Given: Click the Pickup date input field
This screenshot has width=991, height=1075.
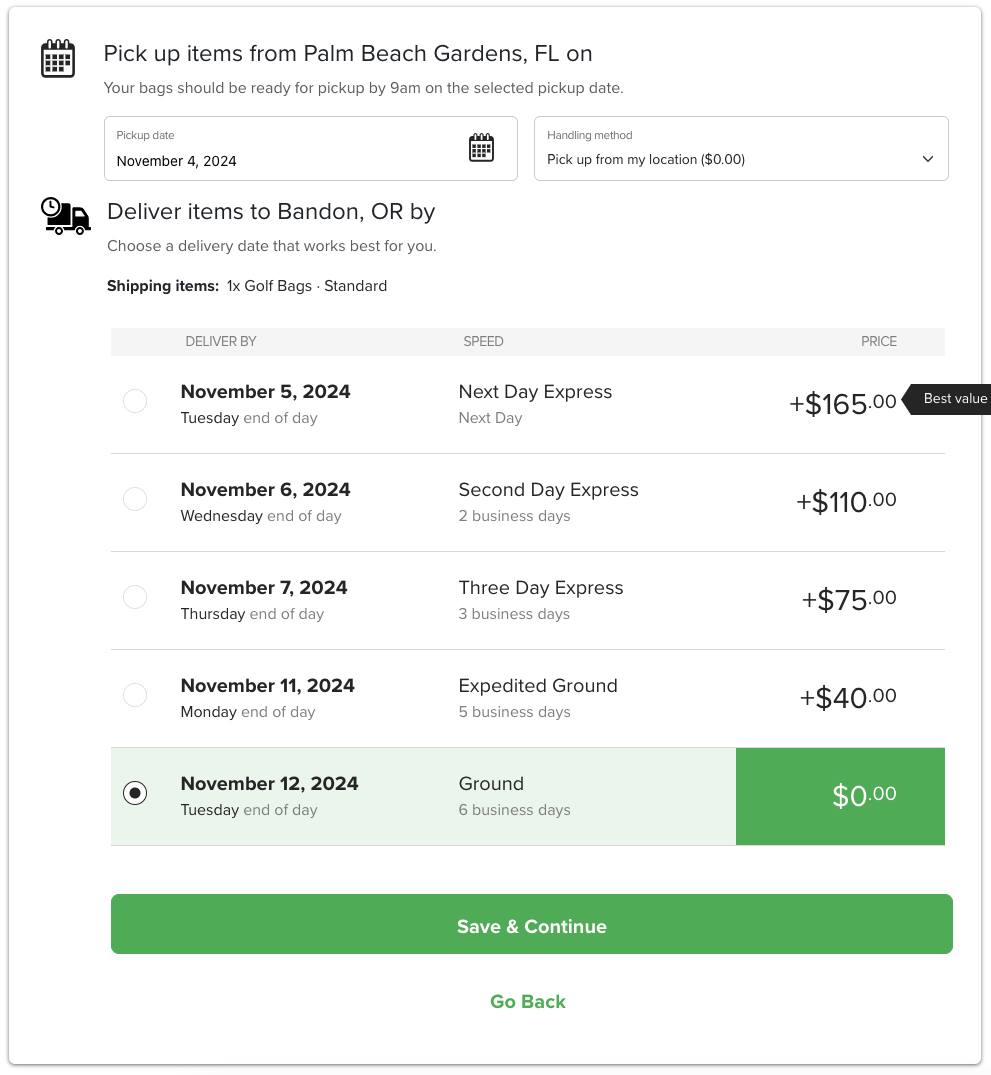Looking at the screenshot, I should [311, 149].
